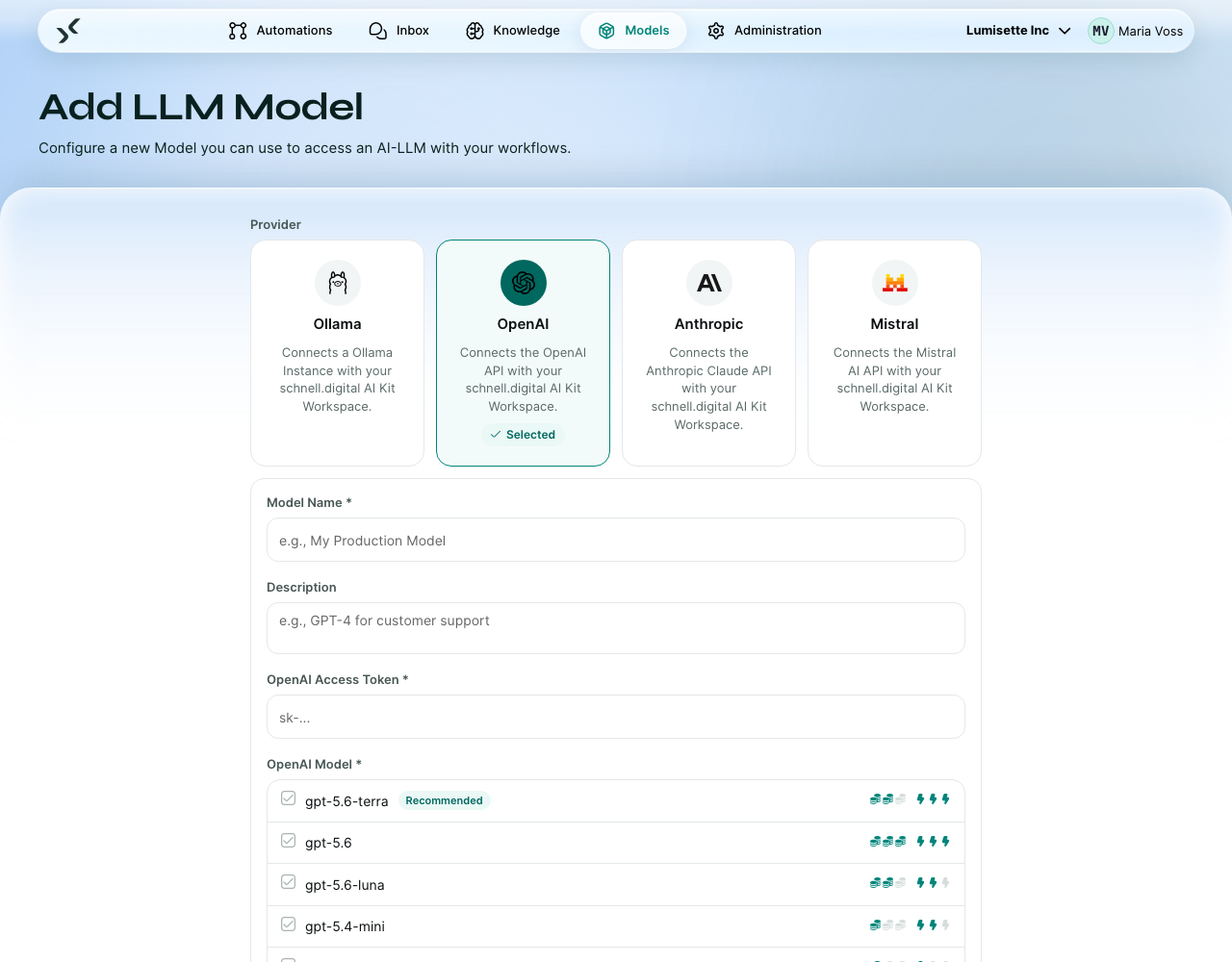Click the speed bolts icon for gpt-5.4-mini
The image size is (1232, 962).
pos(934,925)
